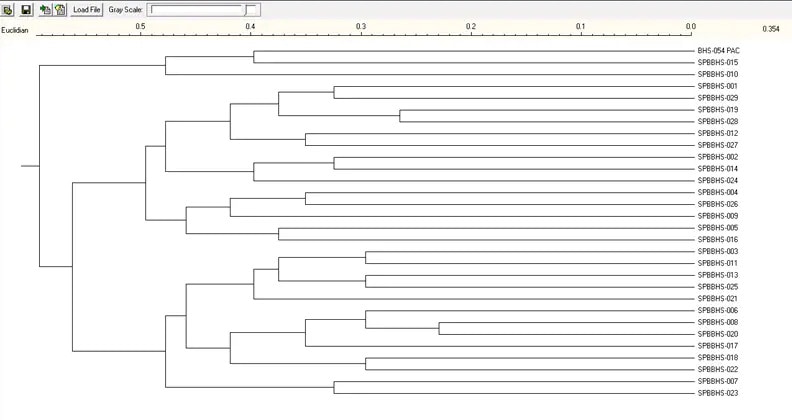This screenshot has height=420, width=792.
Task: Click the copy pages icon before Load File
Action: [60, 9]
